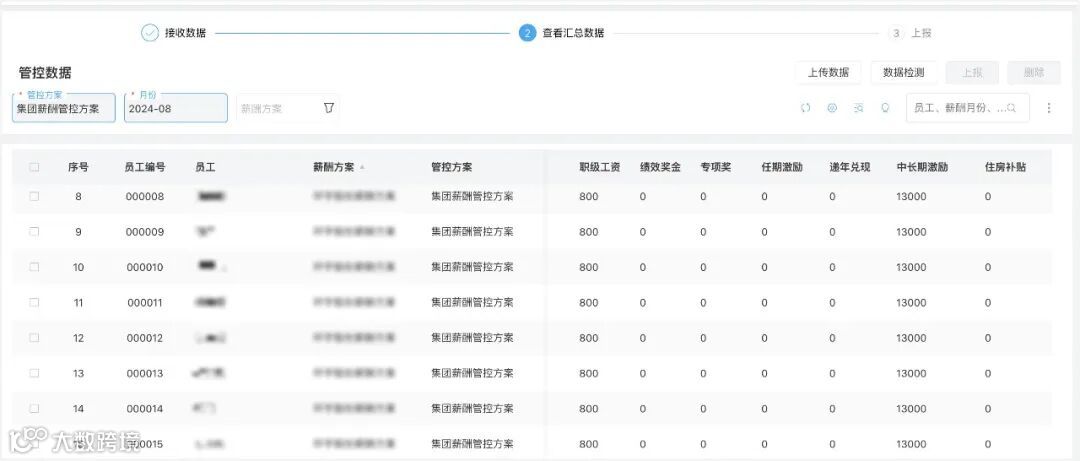Check the row 12 checkbox
The image size is (1080, 461).
pos(34,338)
